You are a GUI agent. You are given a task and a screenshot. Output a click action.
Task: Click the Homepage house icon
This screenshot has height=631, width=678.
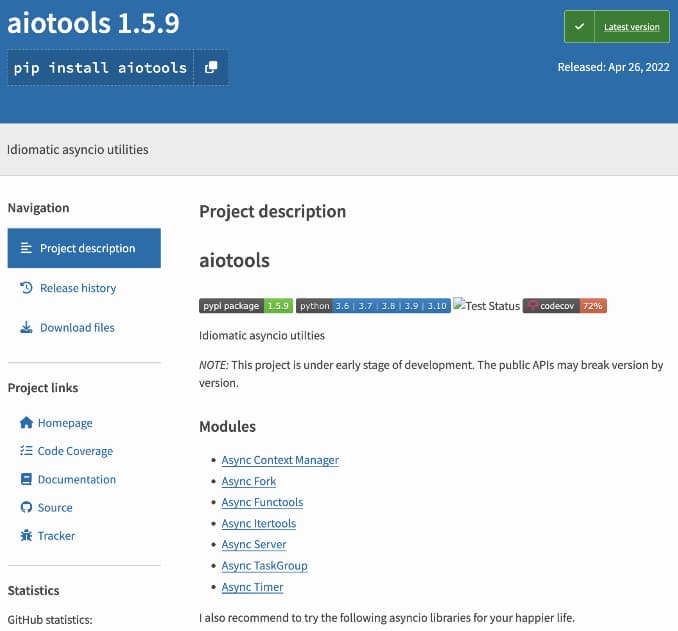(27, 423)
